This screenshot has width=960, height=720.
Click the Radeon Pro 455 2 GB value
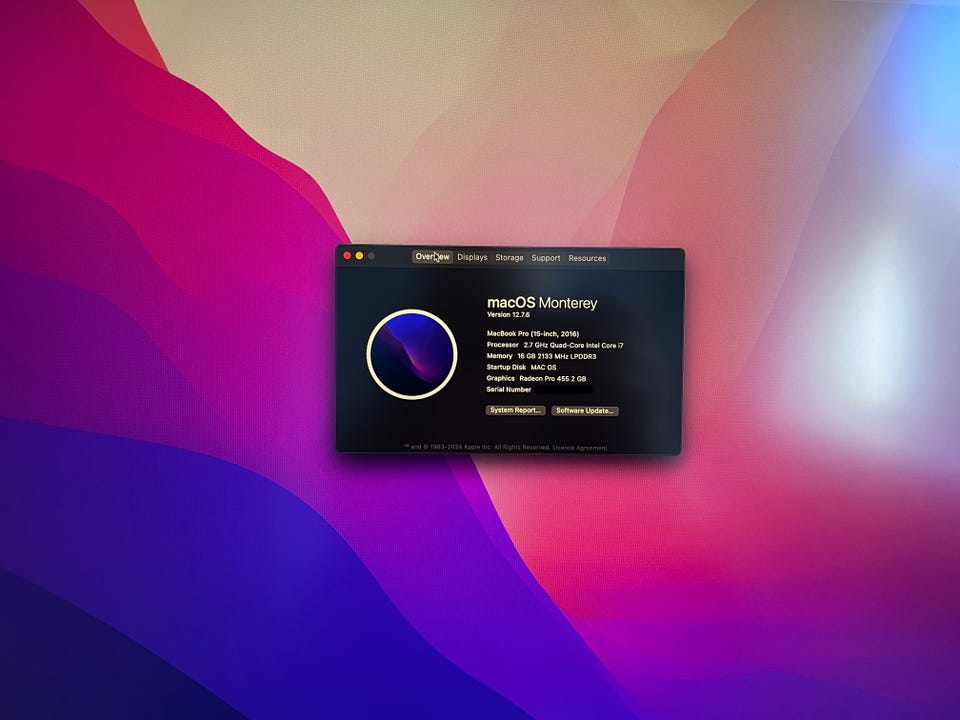[x=553, y=378]
